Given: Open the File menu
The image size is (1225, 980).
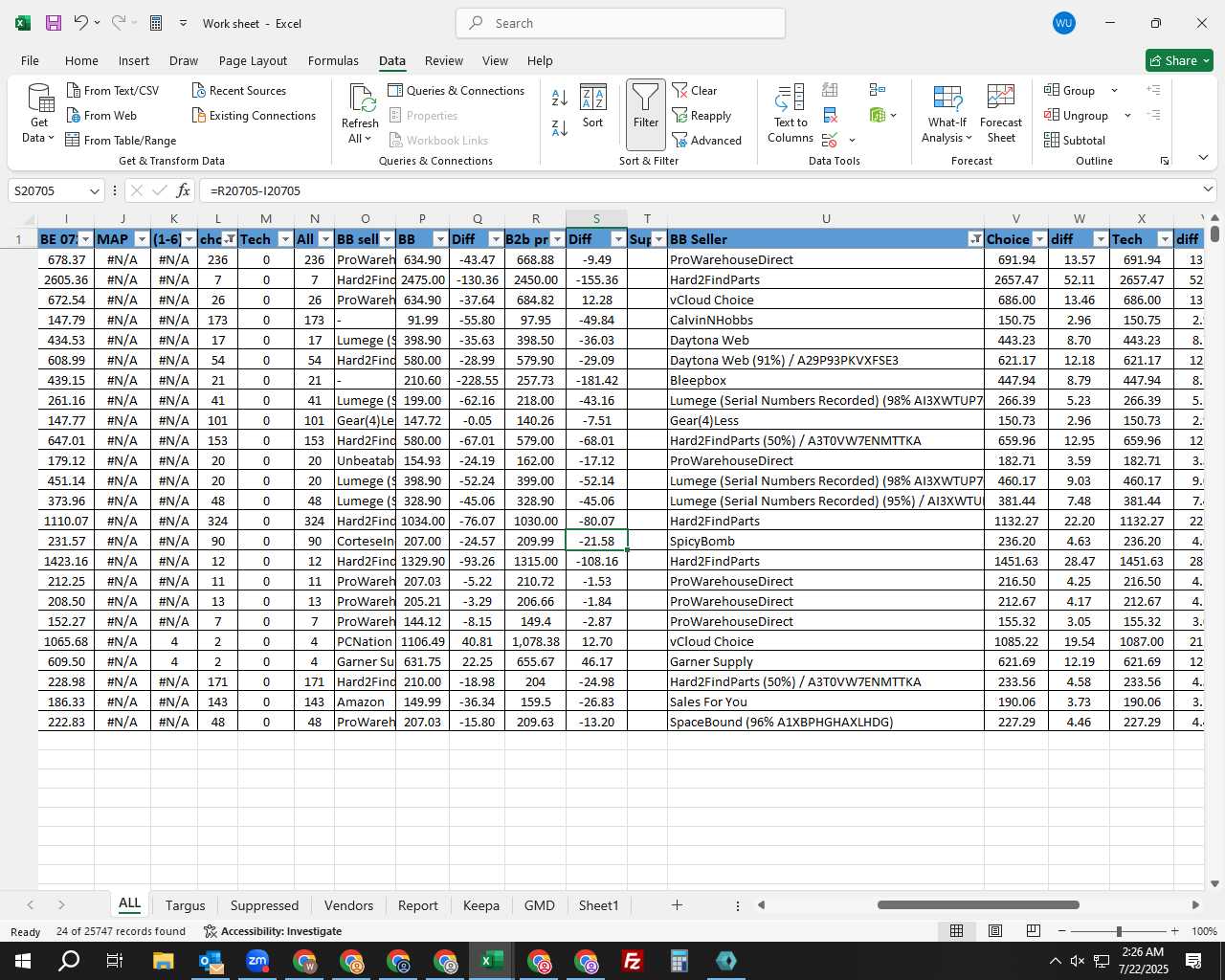Looking at the screenshot, I should pos(30,60).
